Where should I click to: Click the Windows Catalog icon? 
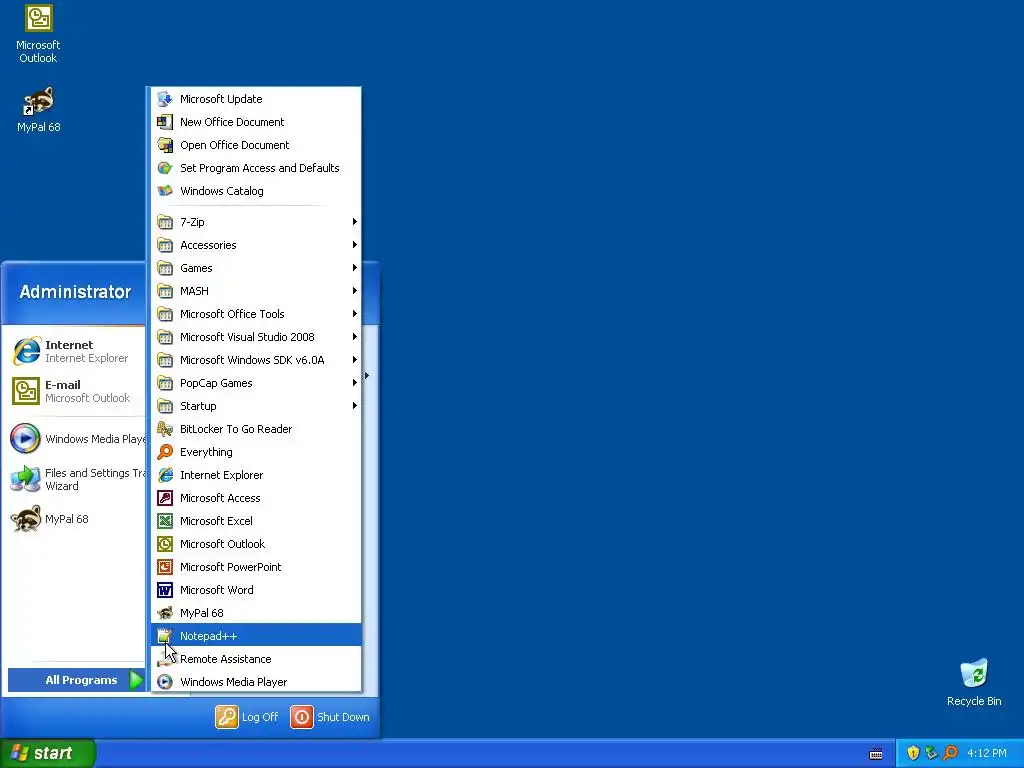(x=165, y=191)
